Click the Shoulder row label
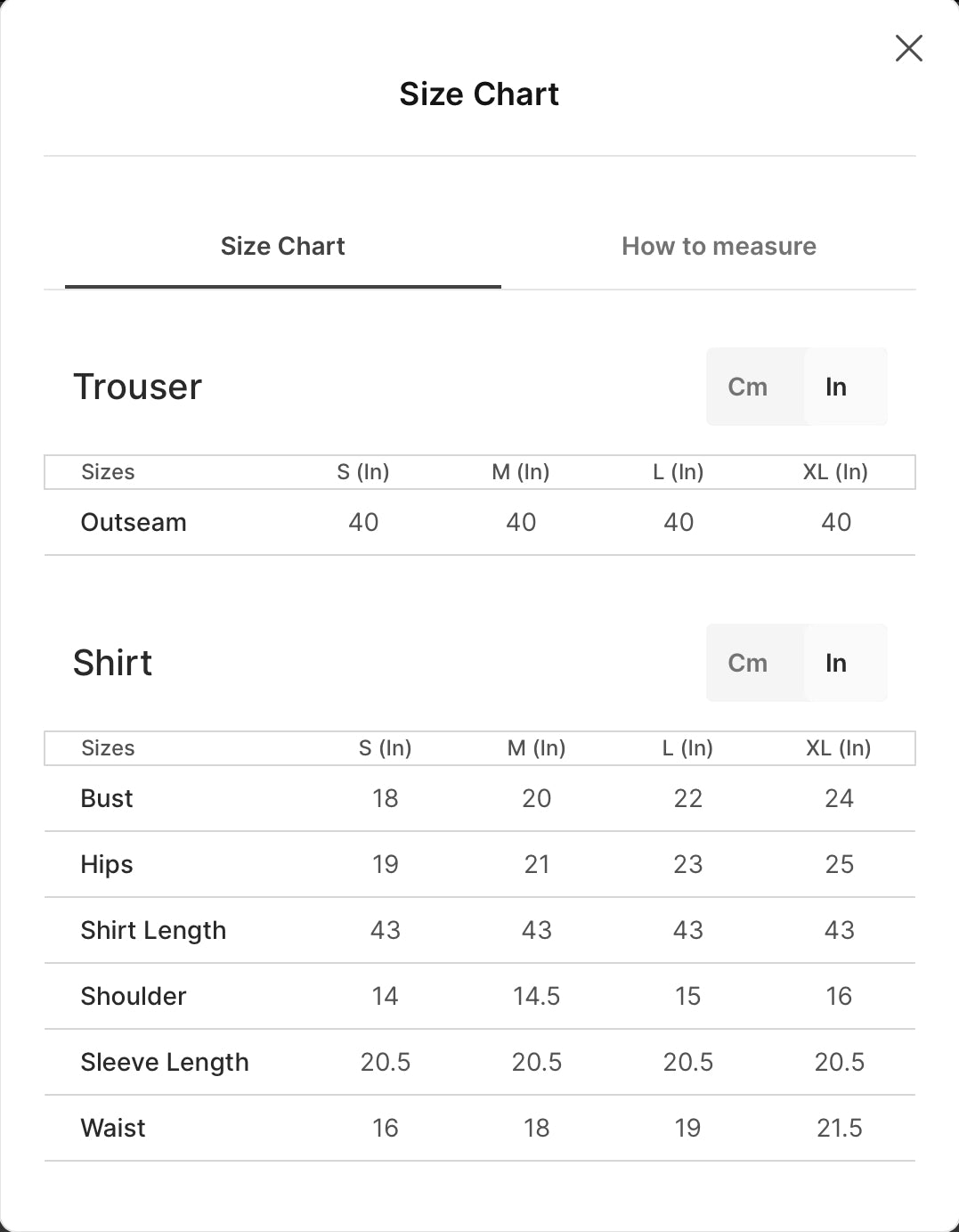The height and width of the screenshot is (1232, 959). point(134,996)
